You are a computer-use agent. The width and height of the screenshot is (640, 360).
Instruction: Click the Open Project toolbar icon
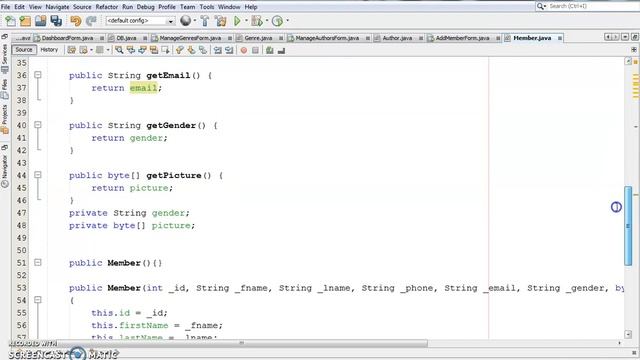pyautogui.click(x=40, y=21)
